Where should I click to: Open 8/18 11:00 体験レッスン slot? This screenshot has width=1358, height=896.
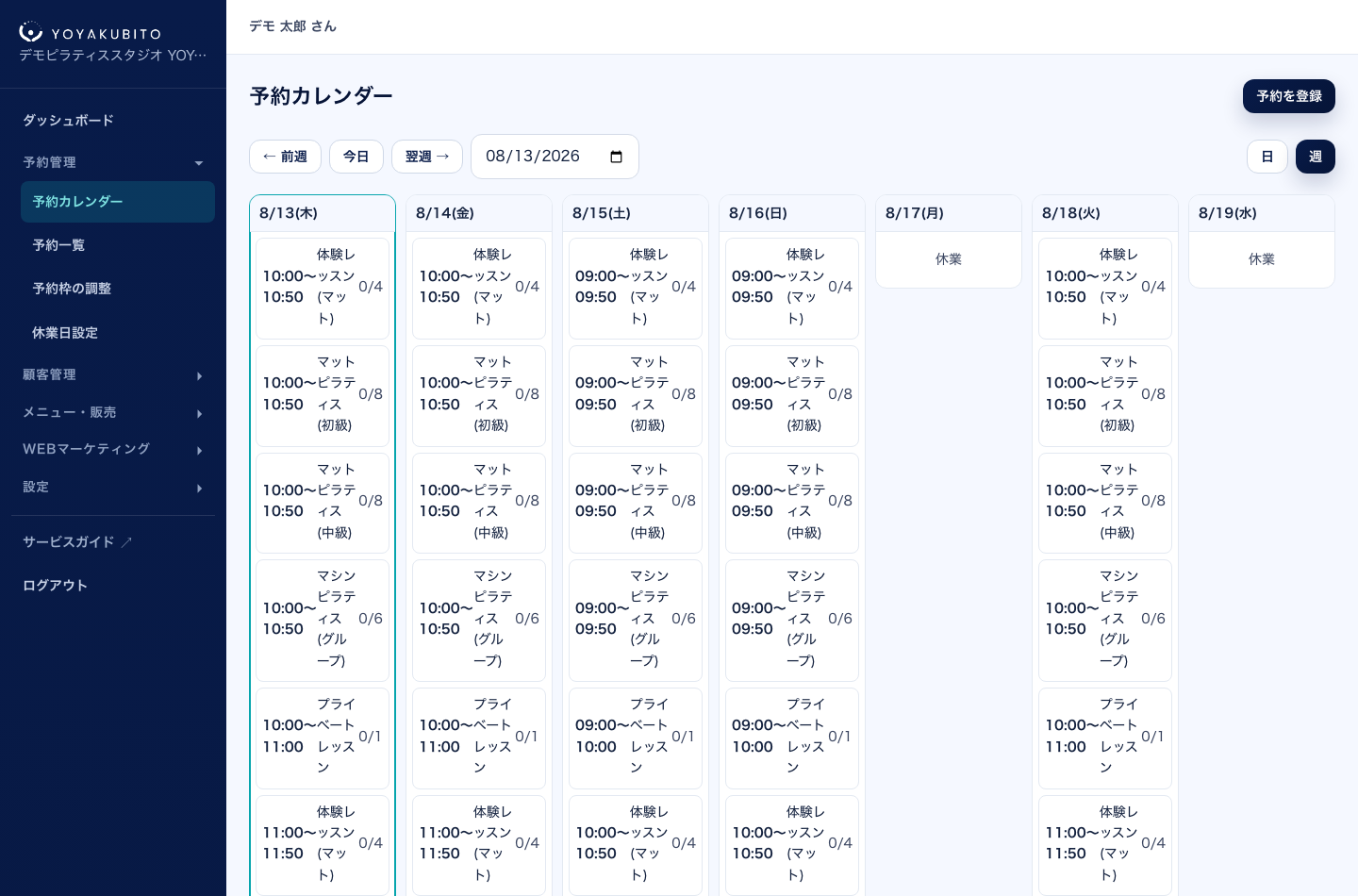click(1105, 845)
